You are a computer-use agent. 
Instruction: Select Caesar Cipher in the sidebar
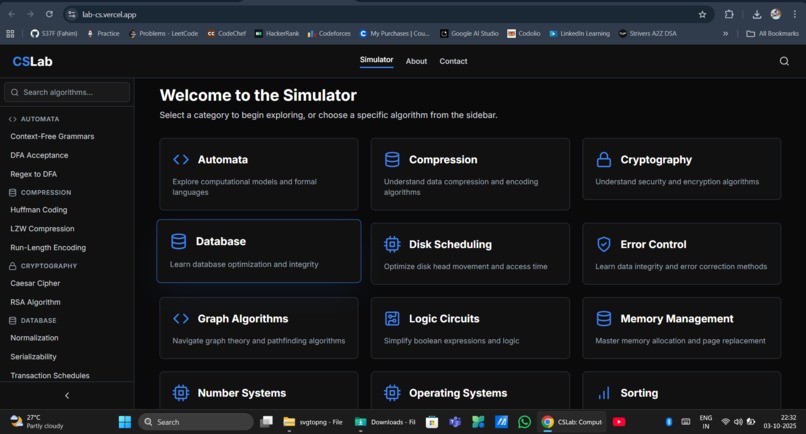pyautogui.click(x=35, y=283)
